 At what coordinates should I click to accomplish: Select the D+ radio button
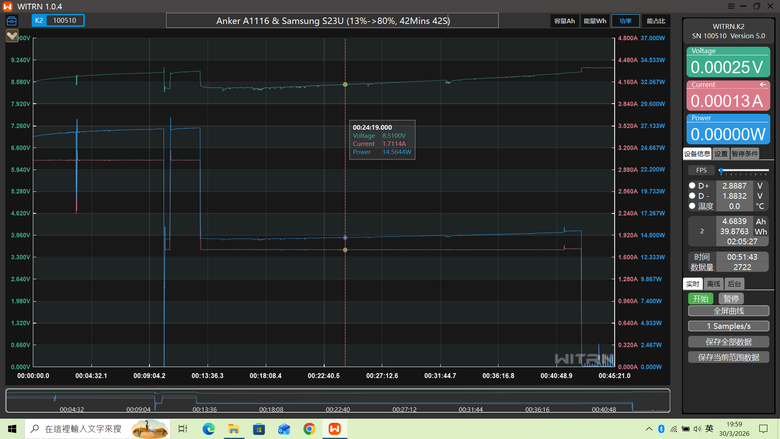tap(692, 185)
